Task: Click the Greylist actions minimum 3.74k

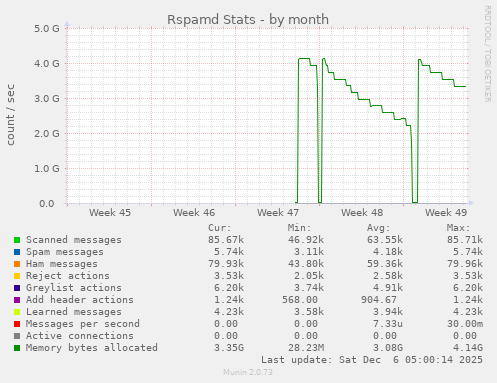Action: pos(309,288)
